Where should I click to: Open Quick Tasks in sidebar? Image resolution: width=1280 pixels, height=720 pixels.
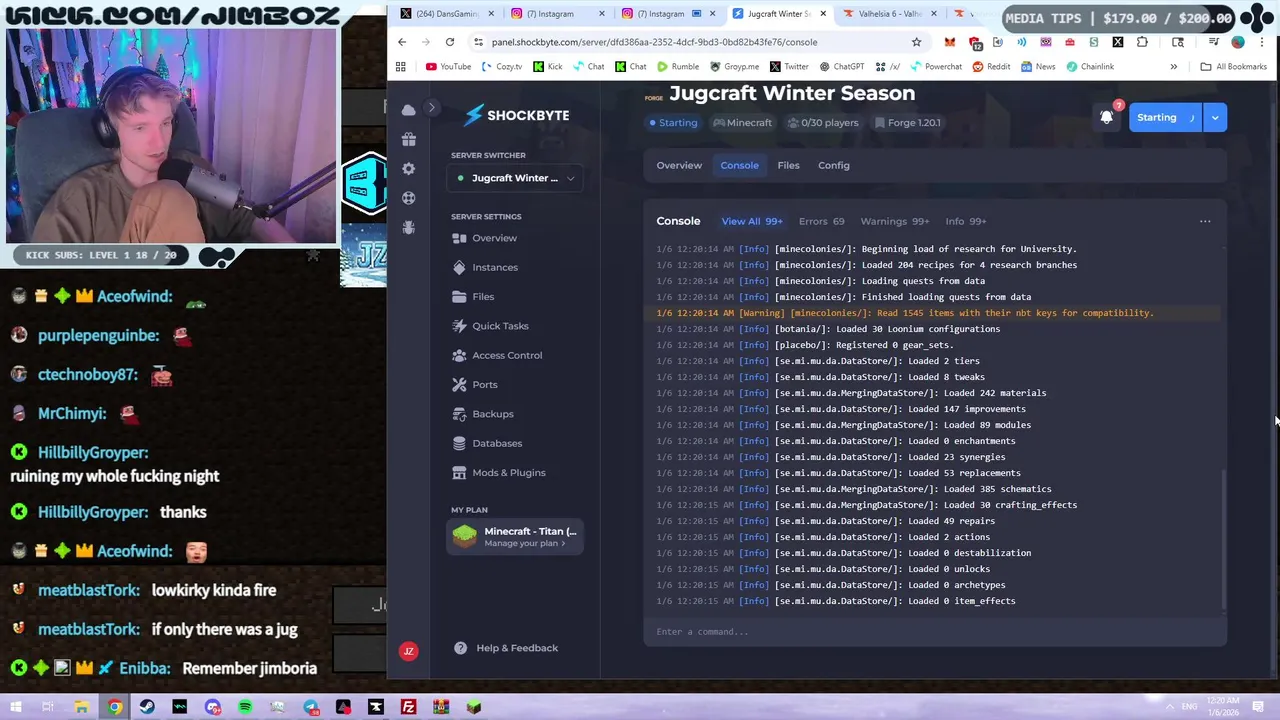500,326
